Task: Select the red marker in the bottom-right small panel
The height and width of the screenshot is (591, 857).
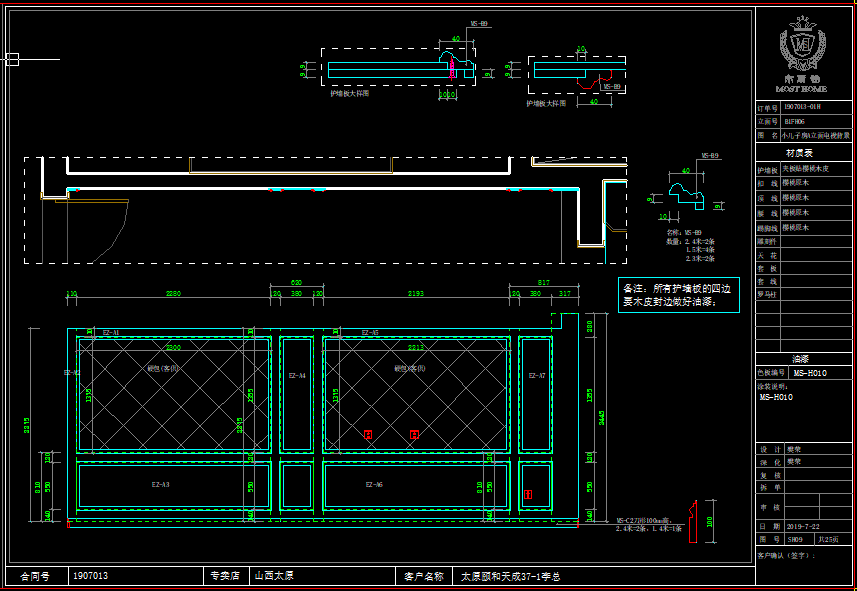Action: click(528, 494)
